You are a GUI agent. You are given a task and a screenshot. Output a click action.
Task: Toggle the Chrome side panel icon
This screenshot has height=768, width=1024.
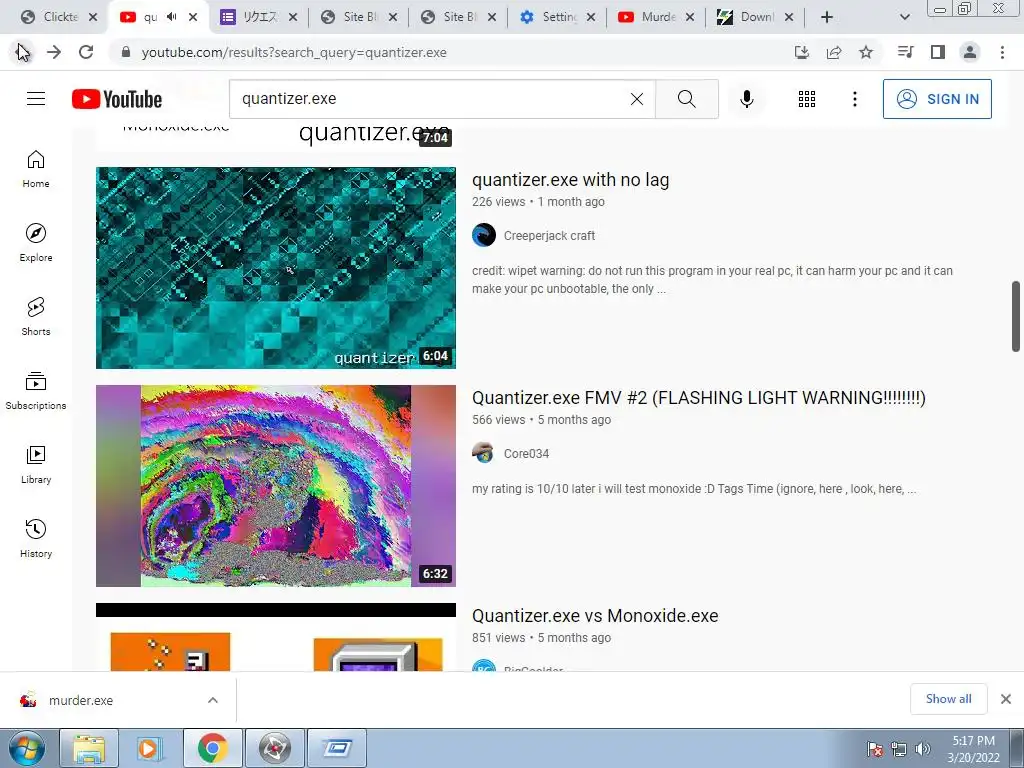pos(938,52)
